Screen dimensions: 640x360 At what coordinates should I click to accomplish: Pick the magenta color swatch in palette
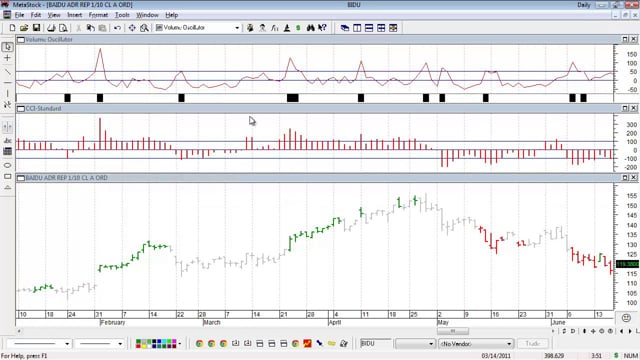174,342
